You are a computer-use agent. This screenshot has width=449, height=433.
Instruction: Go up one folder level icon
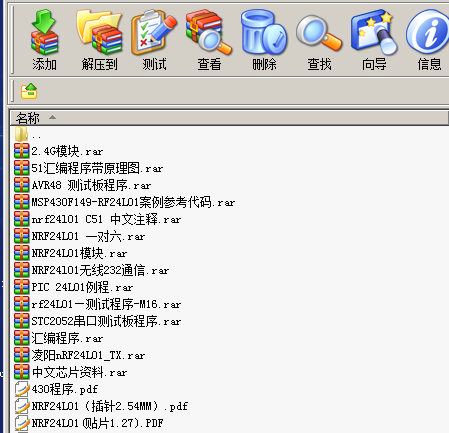coord(29,91)
